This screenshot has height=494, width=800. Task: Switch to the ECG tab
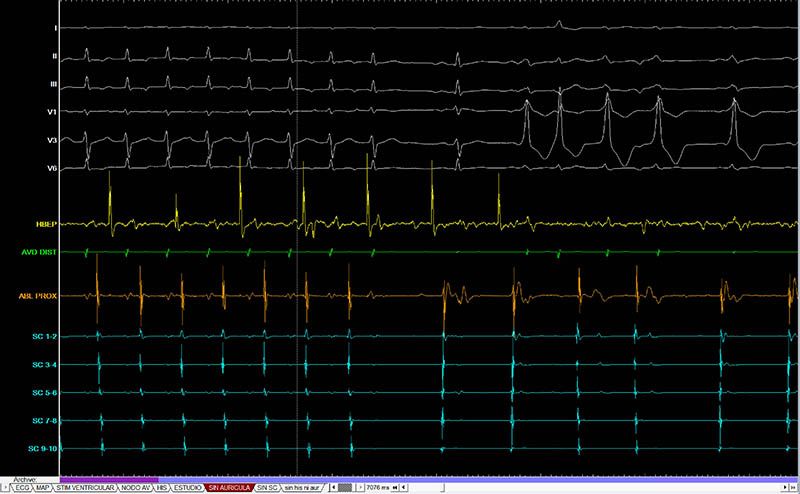[x=21, y=487]
